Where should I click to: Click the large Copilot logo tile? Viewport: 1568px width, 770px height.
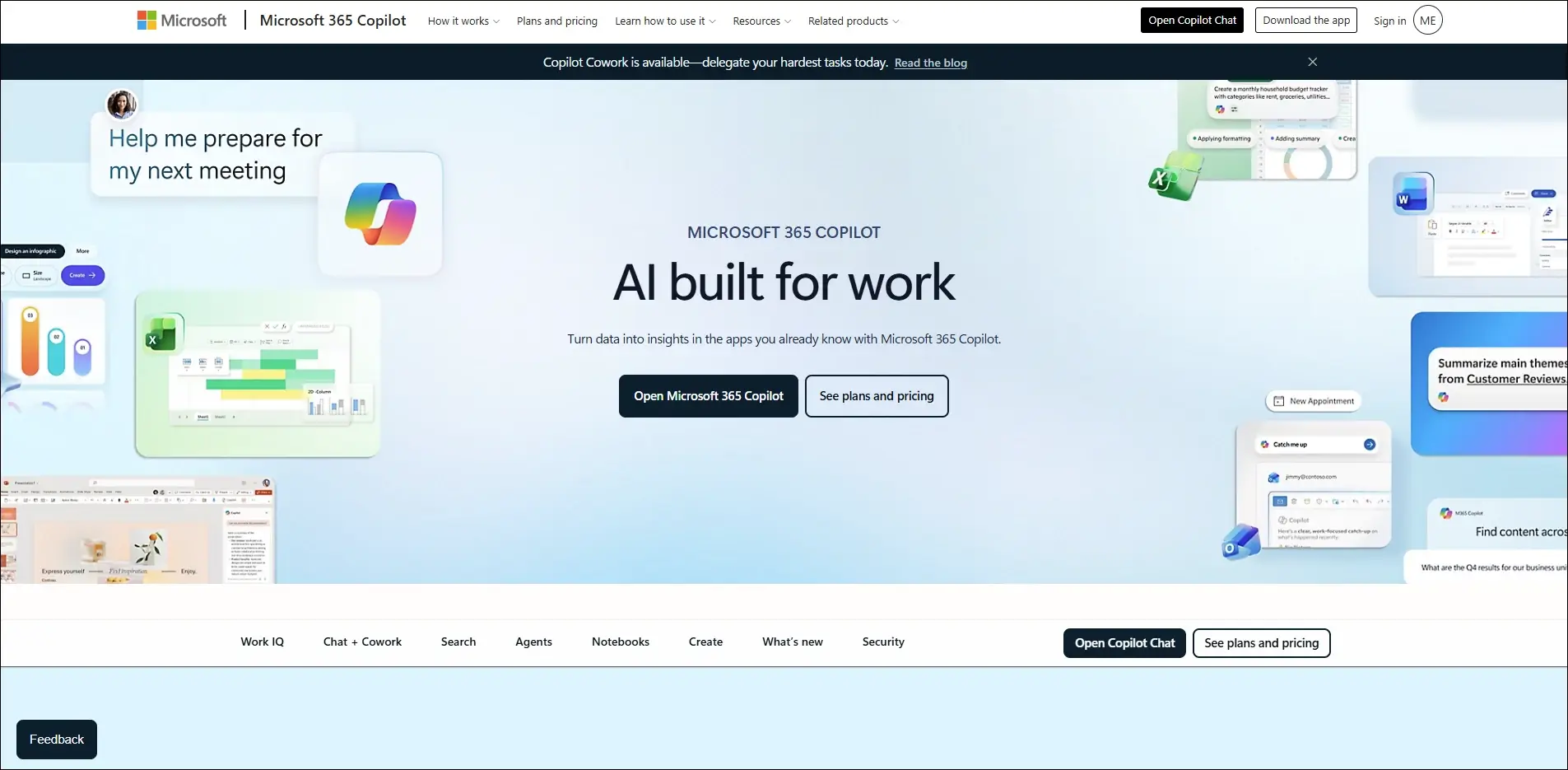click(380, 214)
